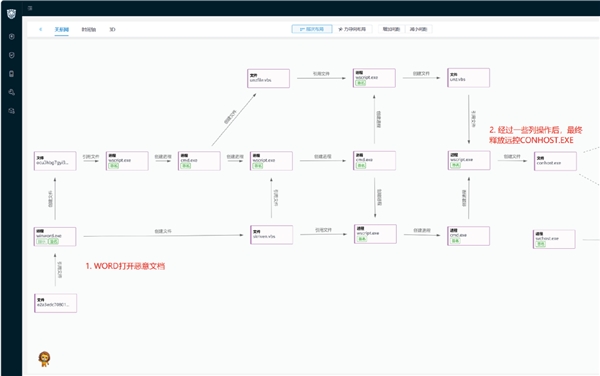Enable the hierarchical layout toggle button

click(312, 29)
